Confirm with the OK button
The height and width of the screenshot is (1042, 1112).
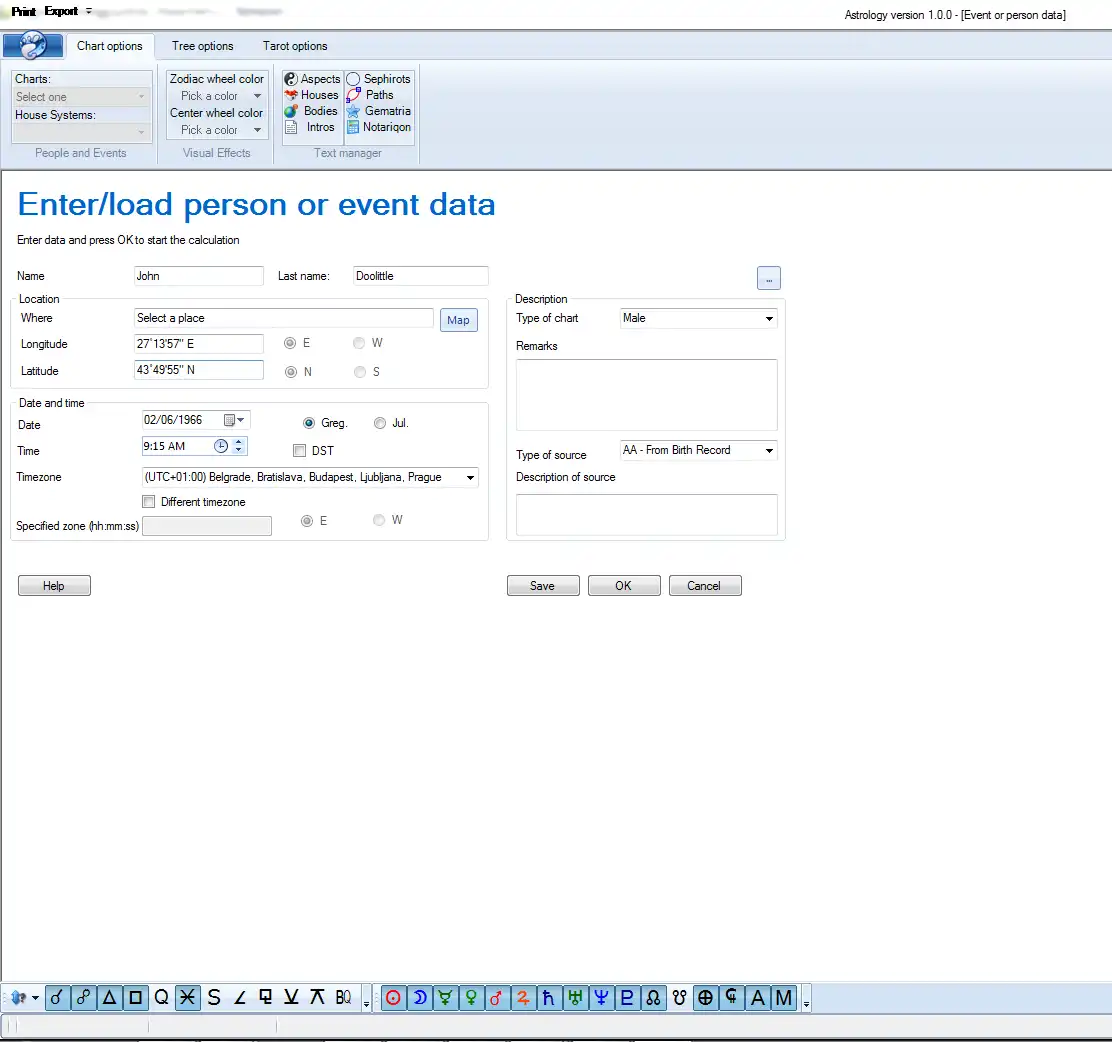pyautogui.click(x=623, y=586)
